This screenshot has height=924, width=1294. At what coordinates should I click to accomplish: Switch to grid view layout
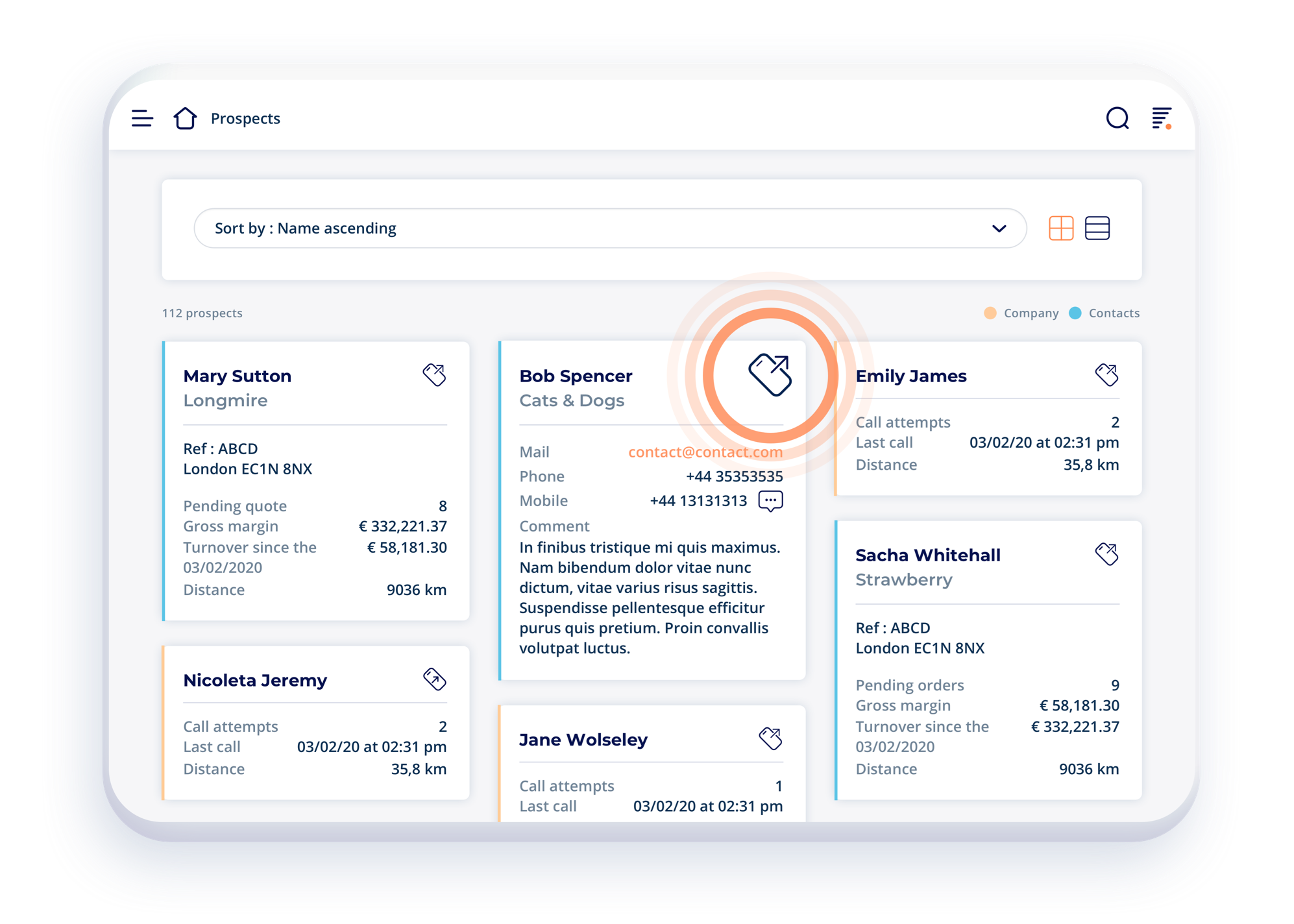pos(1061,228)
